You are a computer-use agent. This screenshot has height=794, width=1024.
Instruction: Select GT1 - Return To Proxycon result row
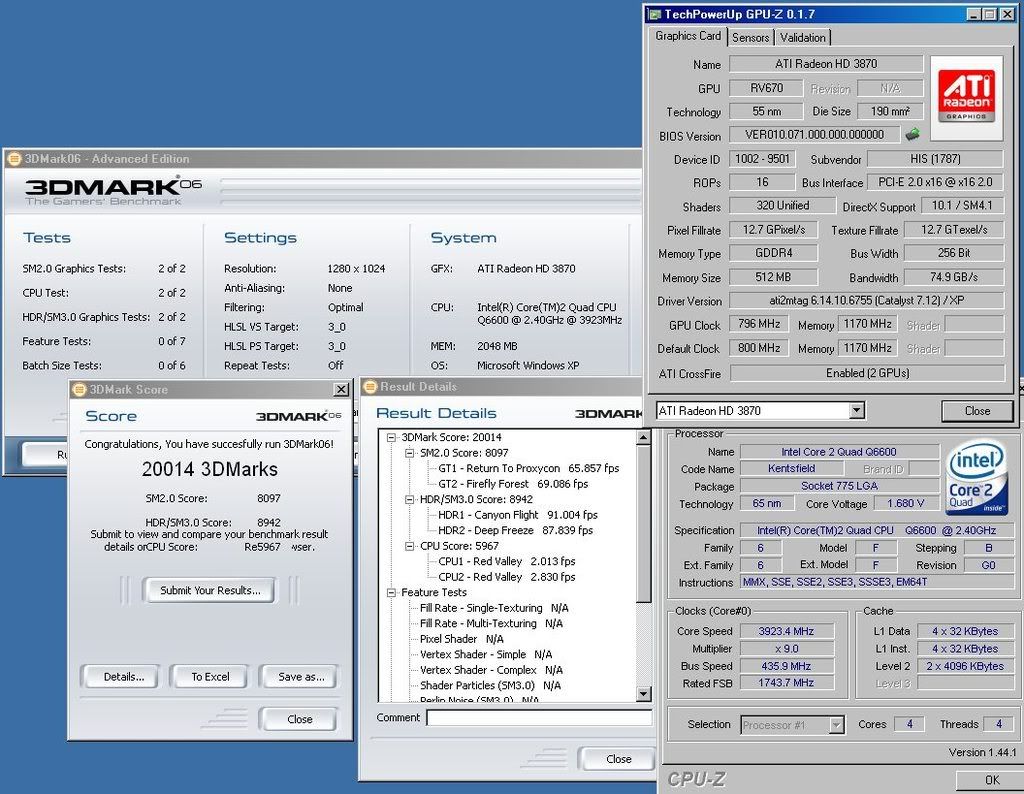528,468
